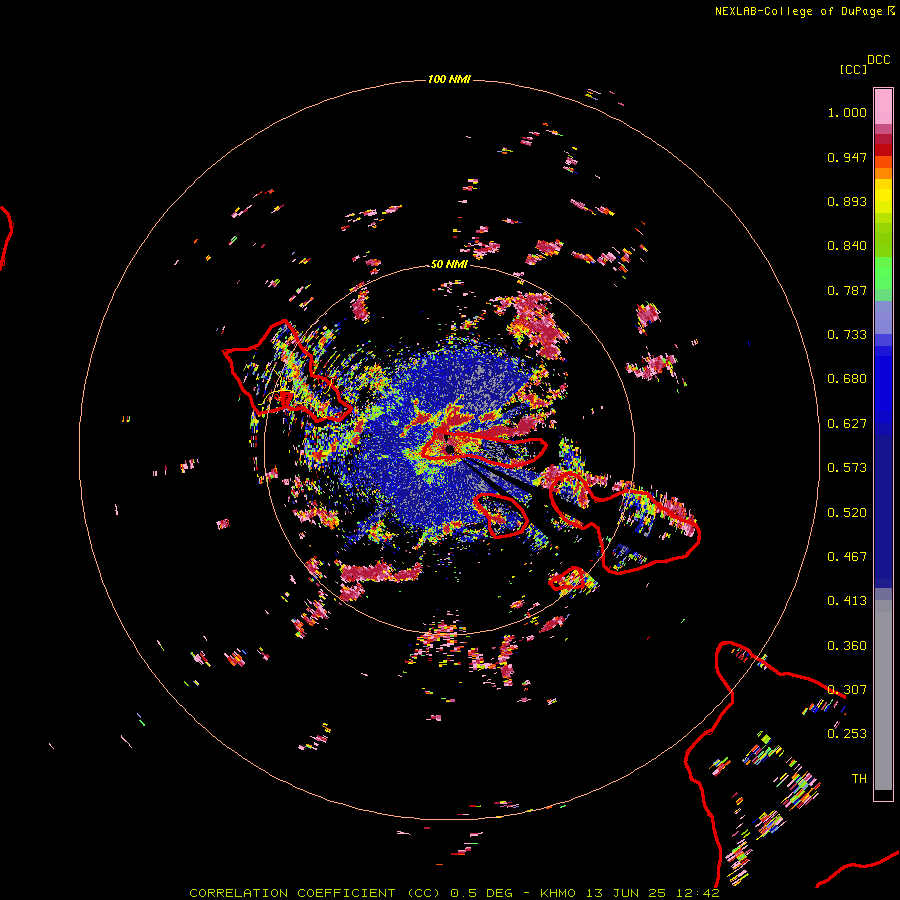Click the Correlation Coefficient KHMO footer caption
This screenshot has height=900, width=900.
click(x=454, y=893)
